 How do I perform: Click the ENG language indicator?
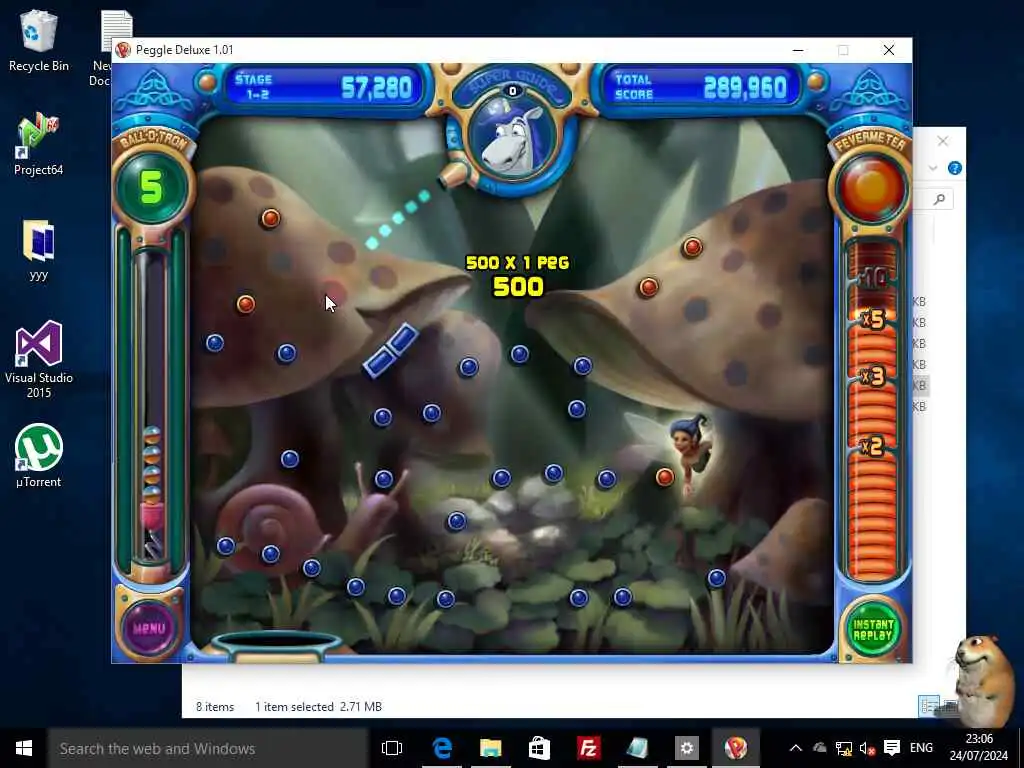[921, 748]
